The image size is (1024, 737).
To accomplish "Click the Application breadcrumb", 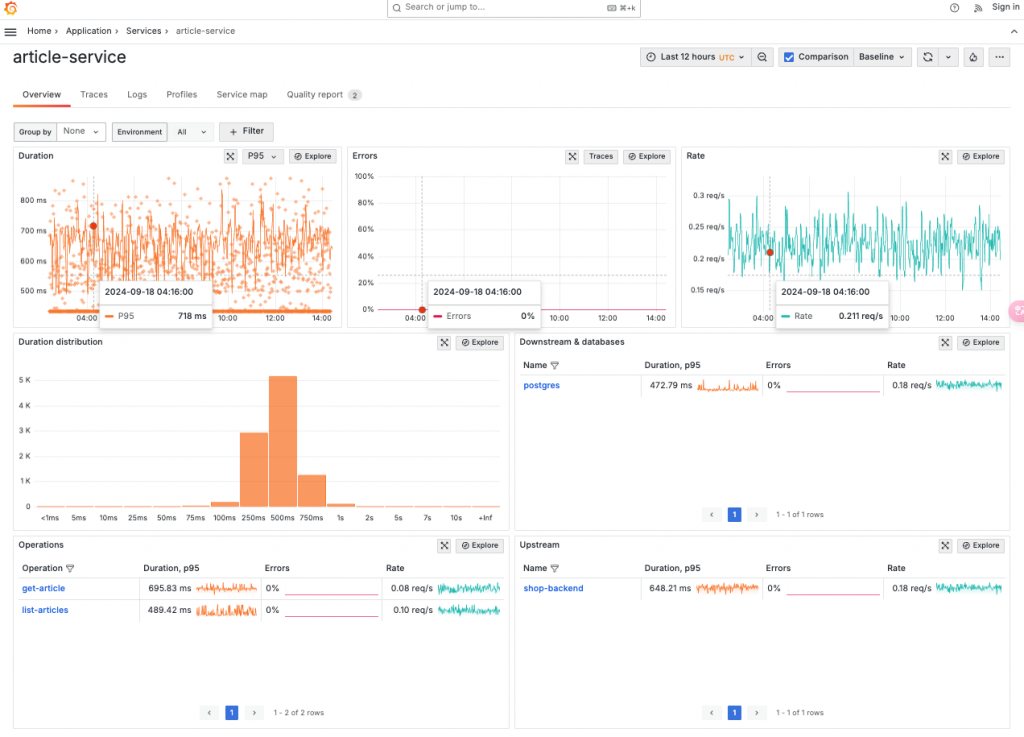I will pos(89,31).
